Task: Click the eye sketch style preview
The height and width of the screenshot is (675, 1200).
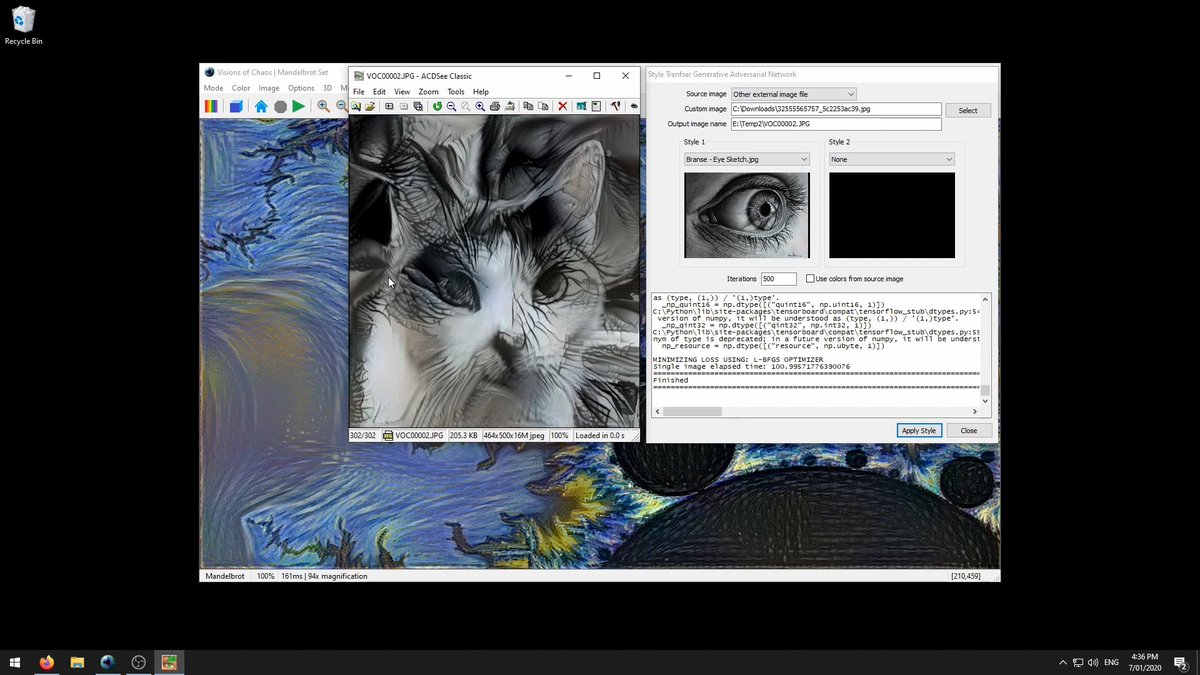Action: coord(747,215)
